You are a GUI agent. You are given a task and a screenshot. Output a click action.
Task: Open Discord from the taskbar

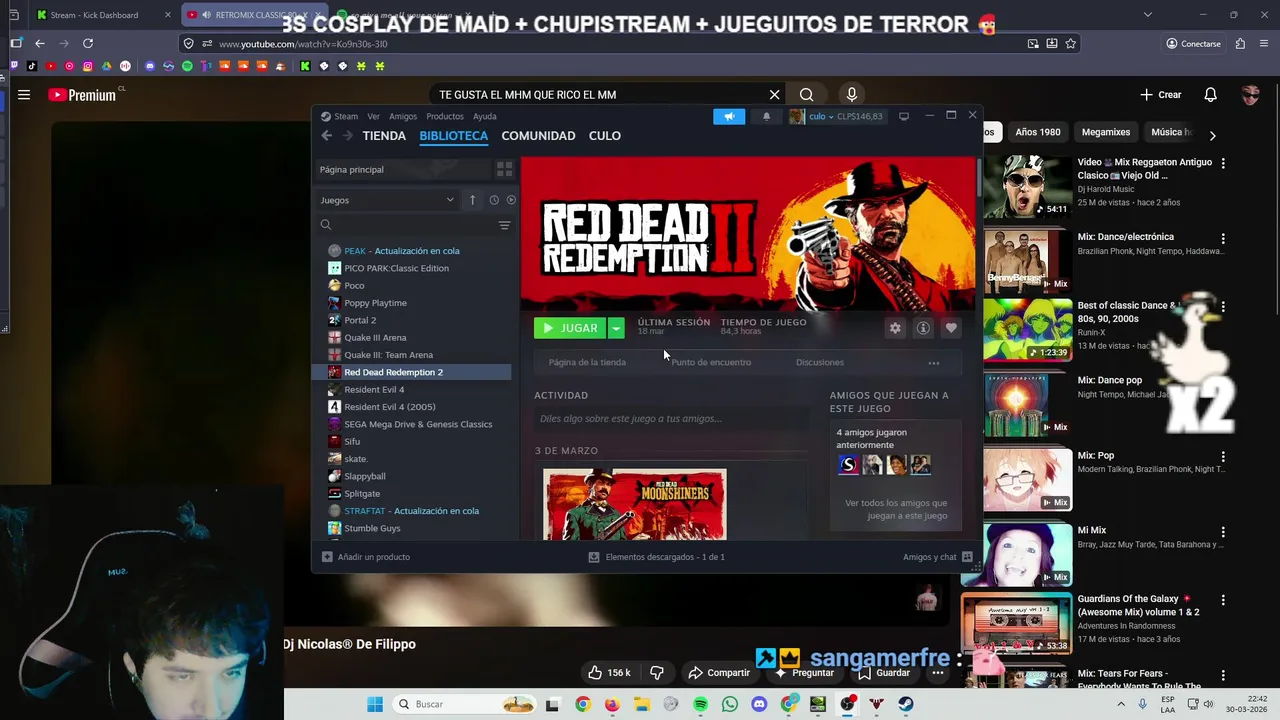click(x=759, y=704)
